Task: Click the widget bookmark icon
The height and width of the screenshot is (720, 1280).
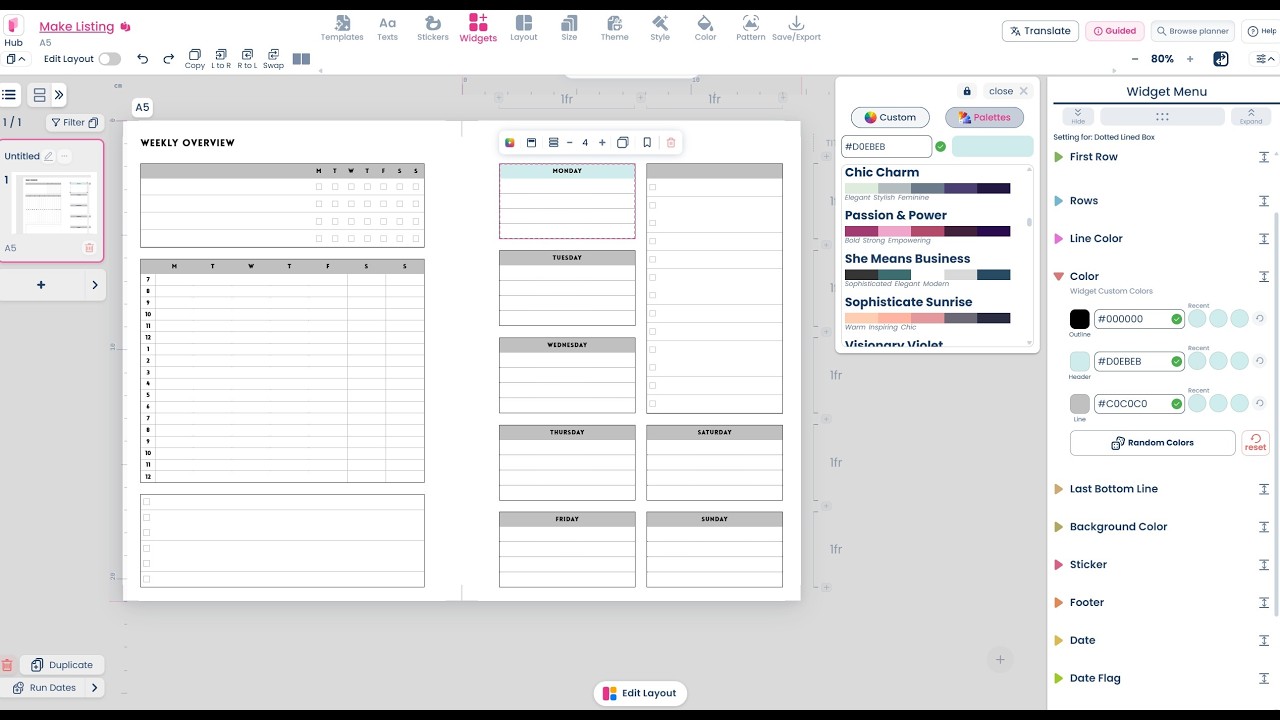Action: coord(647,143)
